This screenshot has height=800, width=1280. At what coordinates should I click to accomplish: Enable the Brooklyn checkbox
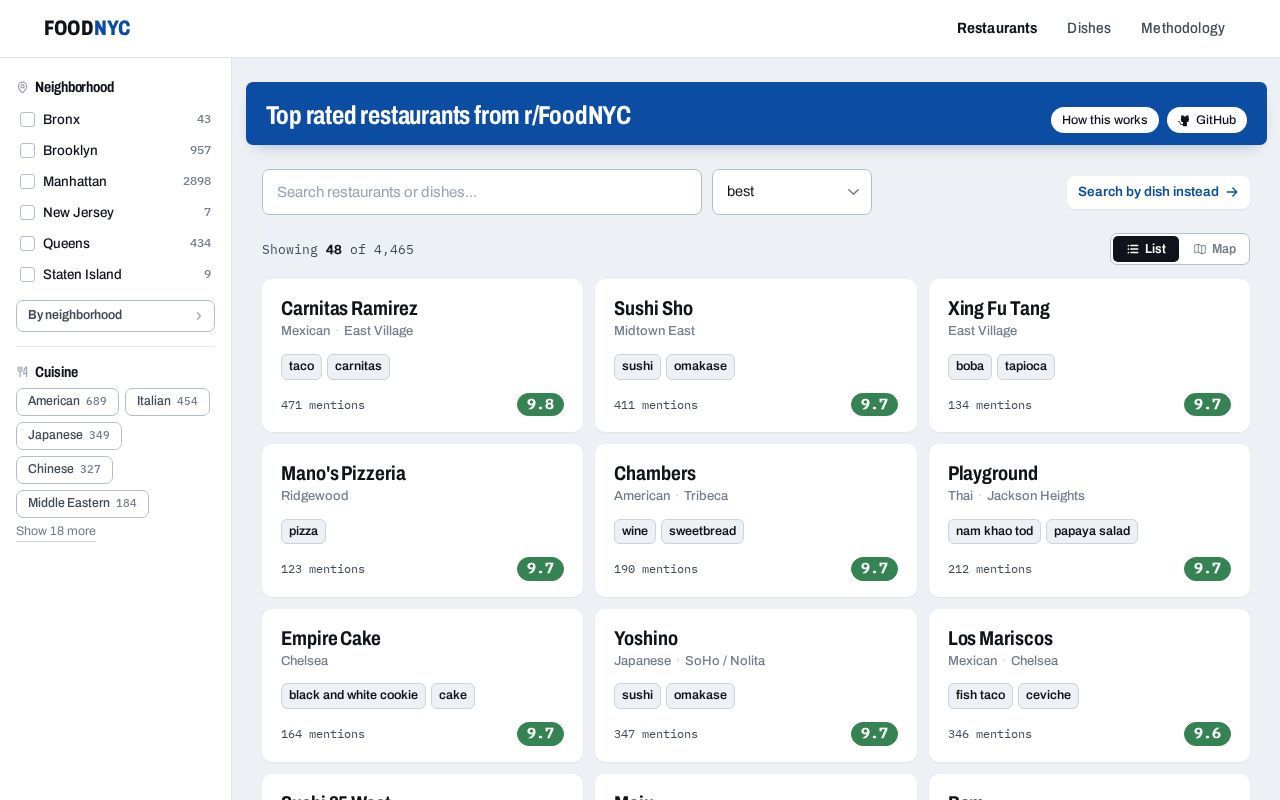pyautogui.click(x=28, y=151)
